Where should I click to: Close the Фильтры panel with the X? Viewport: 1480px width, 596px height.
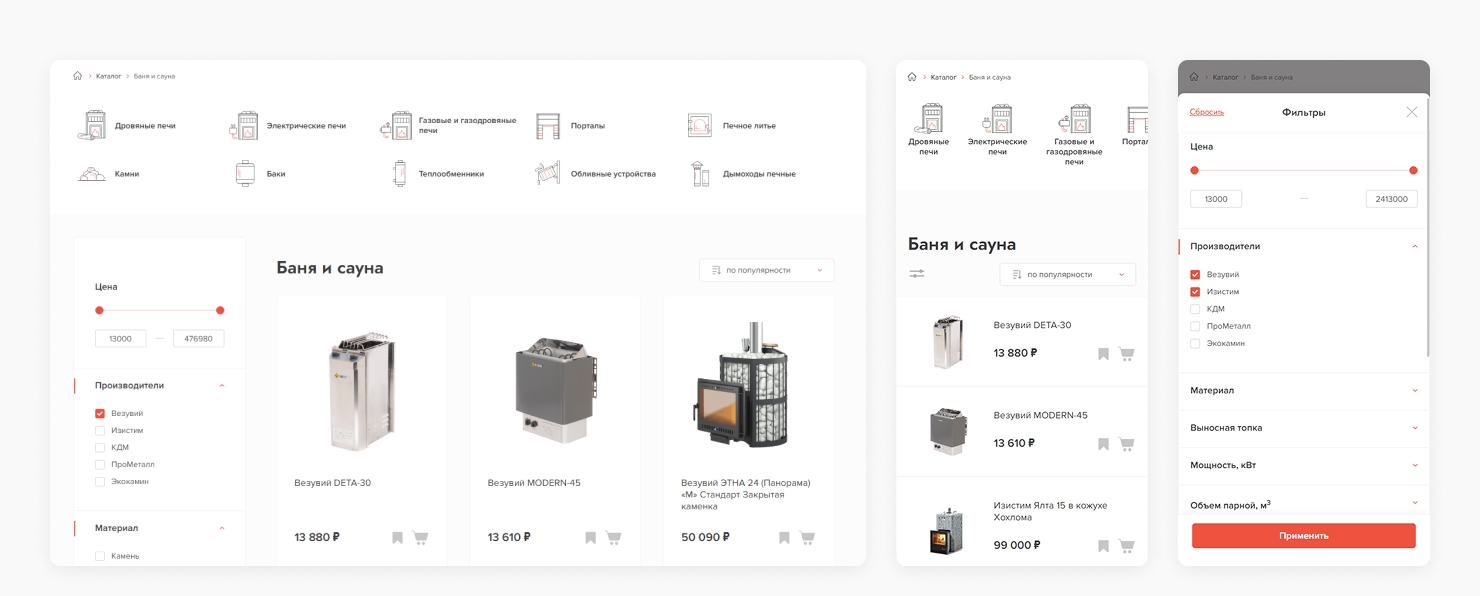[x=1412, y=112]
